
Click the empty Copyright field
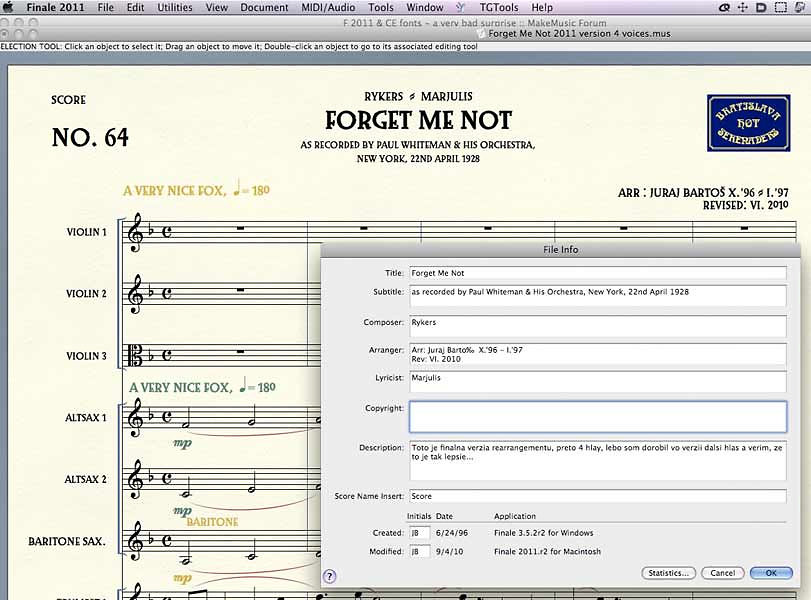pyautogui.click(x=598, y=416)
